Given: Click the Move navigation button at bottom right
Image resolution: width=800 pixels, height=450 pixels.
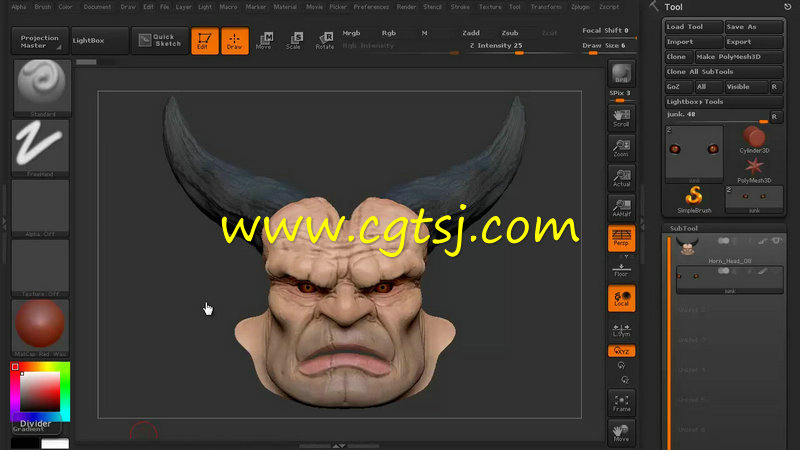Looking at the screenshot, I should (x=621, y=433).
